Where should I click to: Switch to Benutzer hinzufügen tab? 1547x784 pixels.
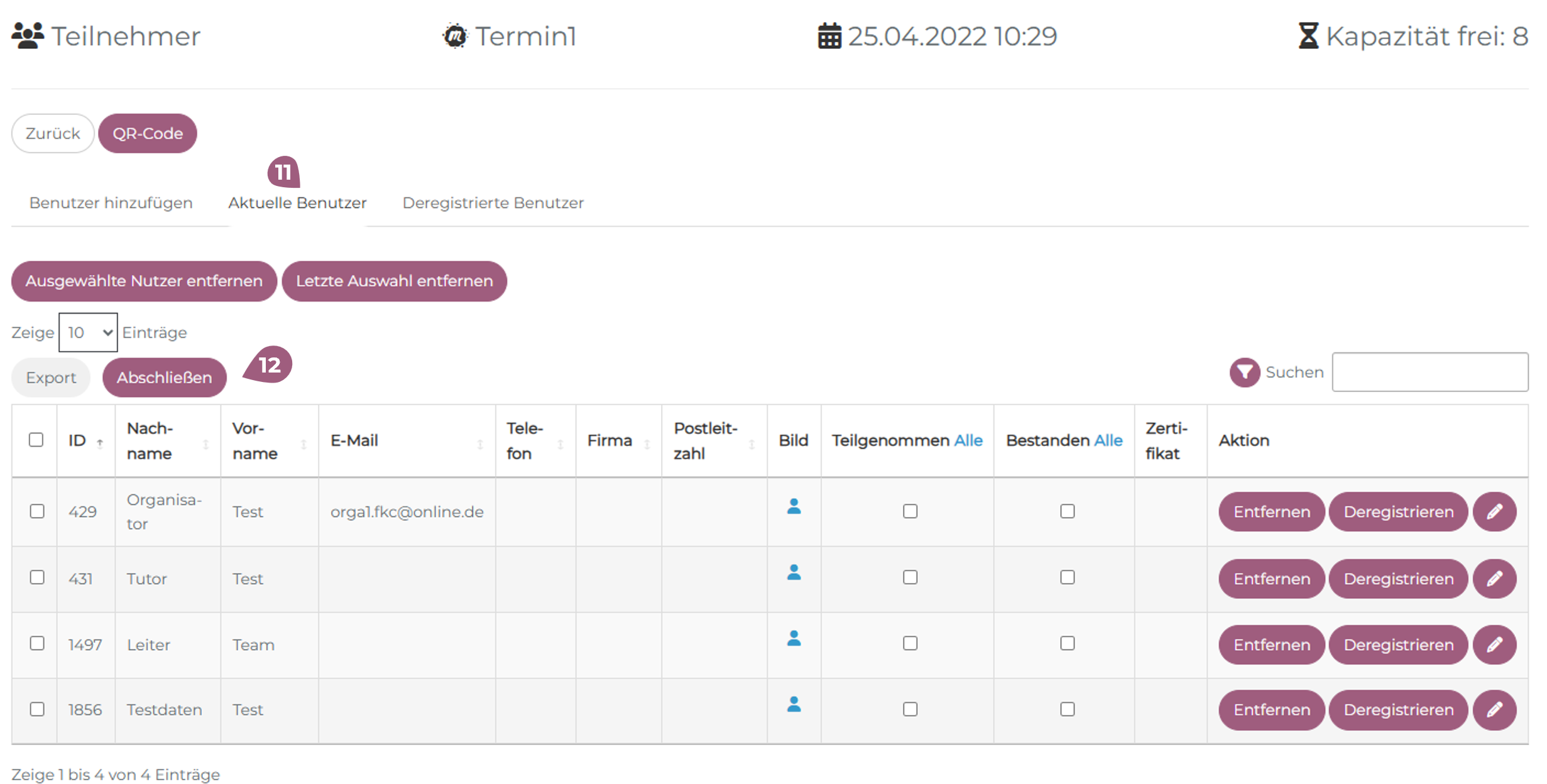point(111,203)
